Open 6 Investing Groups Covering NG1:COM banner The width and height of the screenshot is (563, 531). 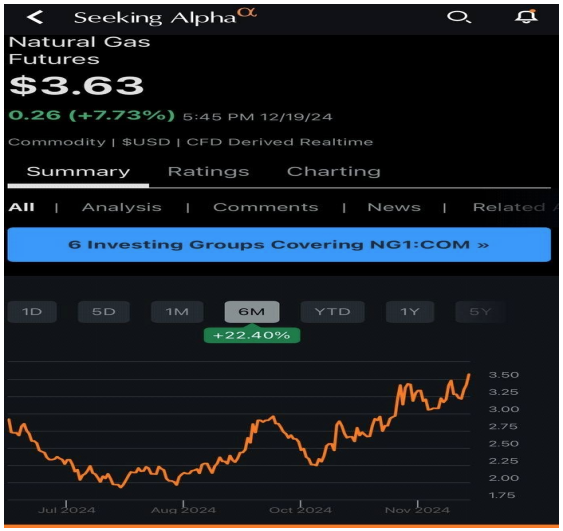[279, 244]
